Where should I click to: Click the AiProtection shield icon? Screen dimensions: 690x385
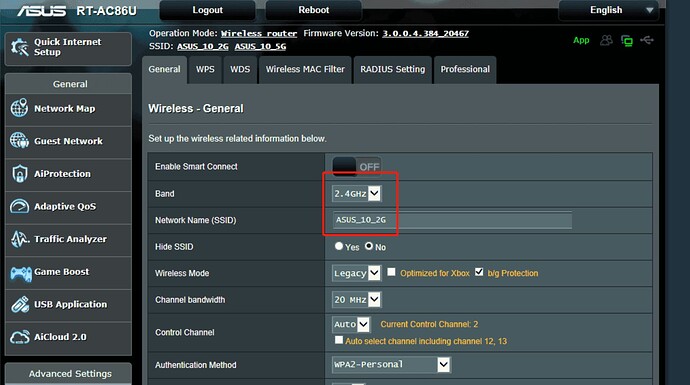20,174
